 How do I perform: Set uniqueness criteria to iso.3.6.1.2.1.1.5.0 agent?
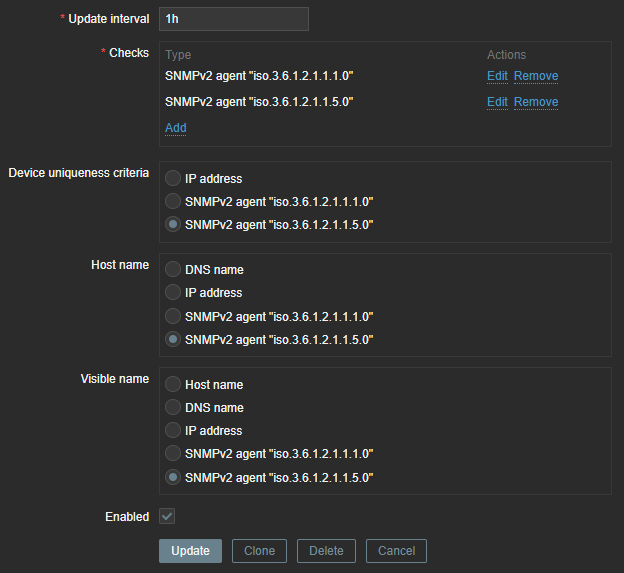(173, 224)
